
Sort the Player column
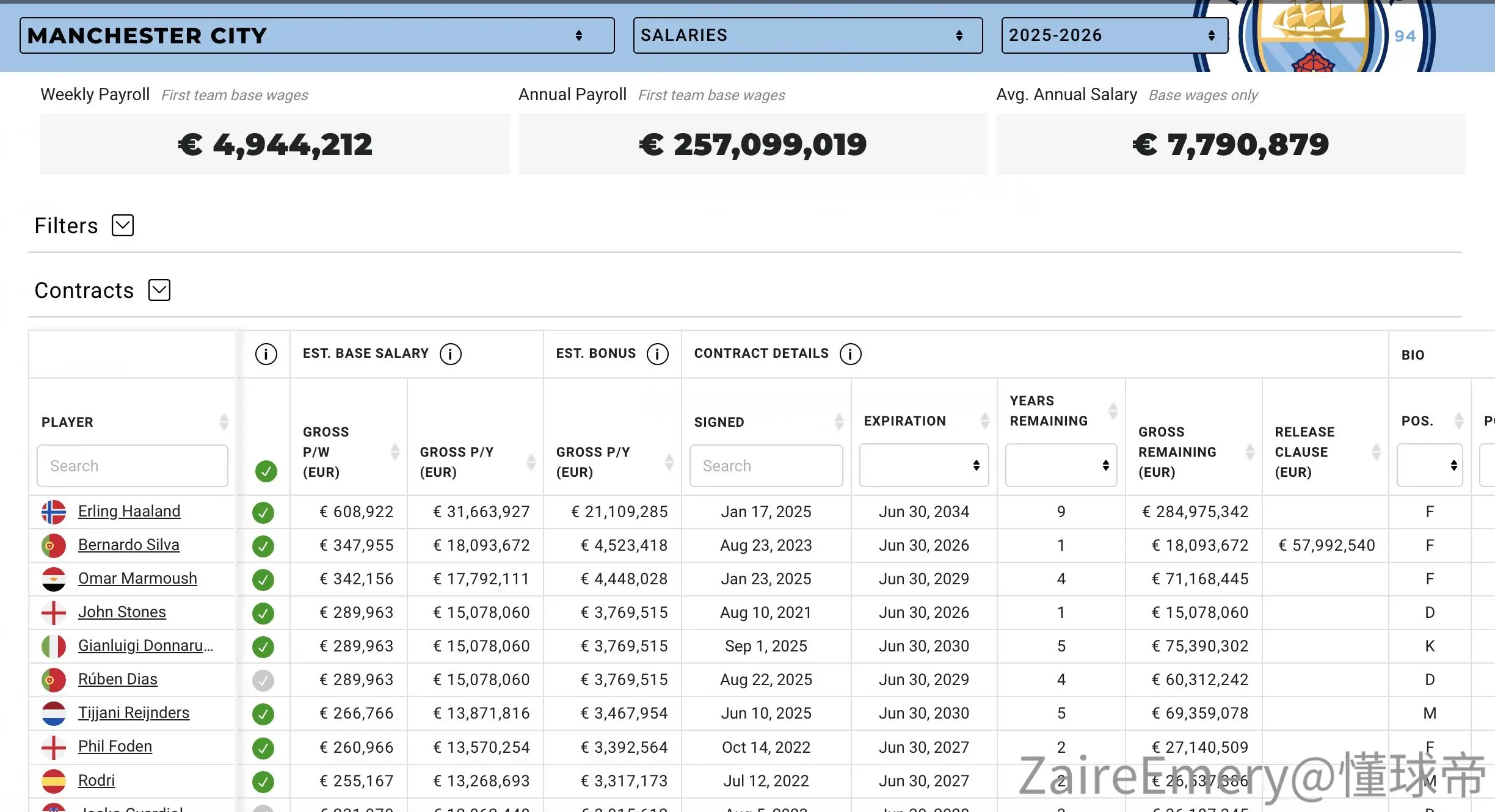point(224,422)
